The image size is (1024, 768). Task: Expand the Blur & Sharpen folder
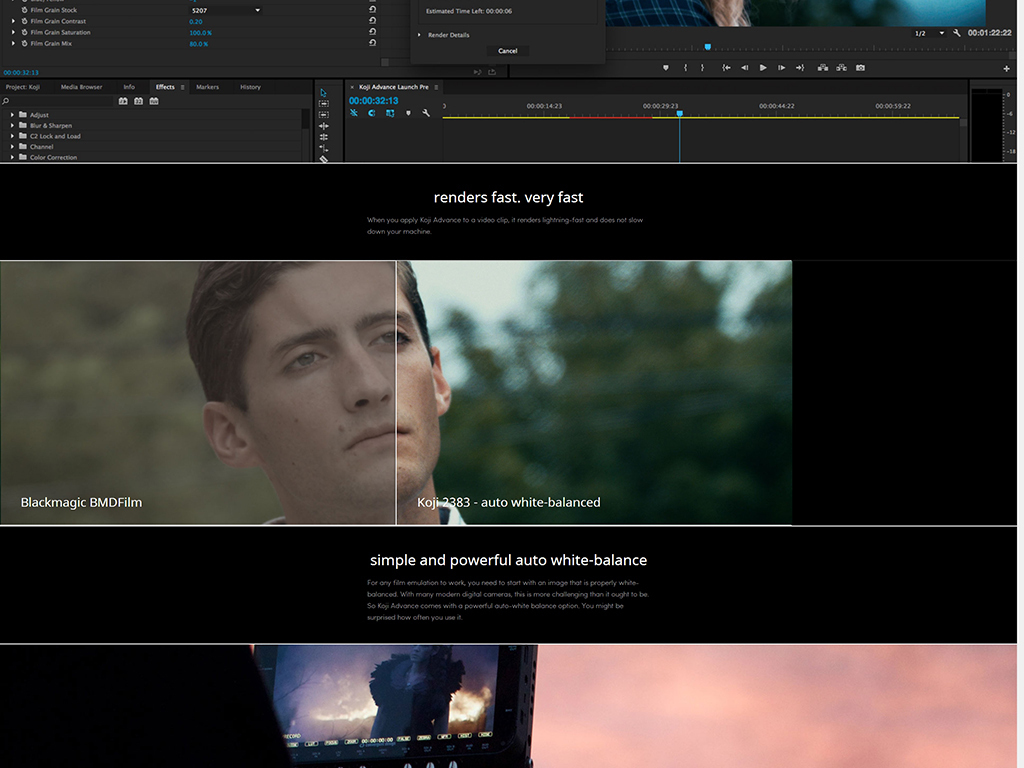[x=12, y=125]
